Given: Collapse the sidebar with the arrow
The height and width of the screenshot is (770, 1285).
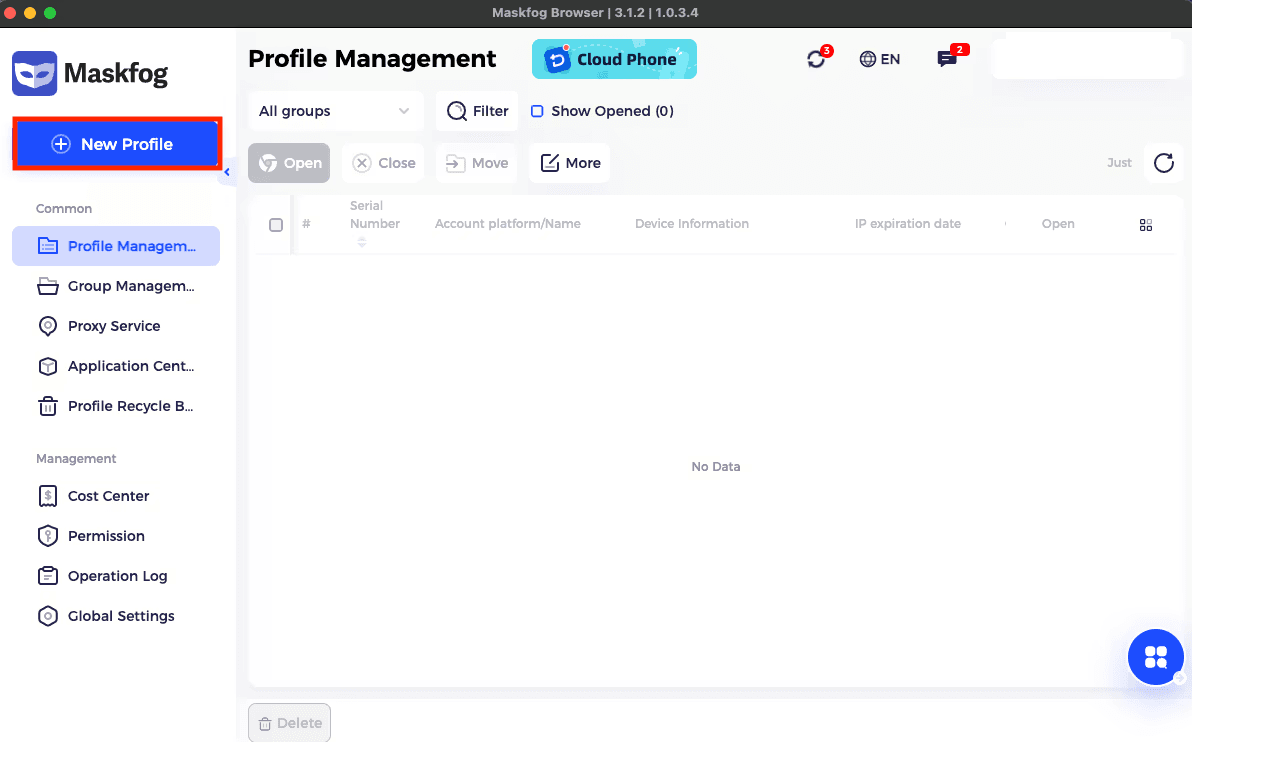Looking at the screenshot, I should click(227, 172).
